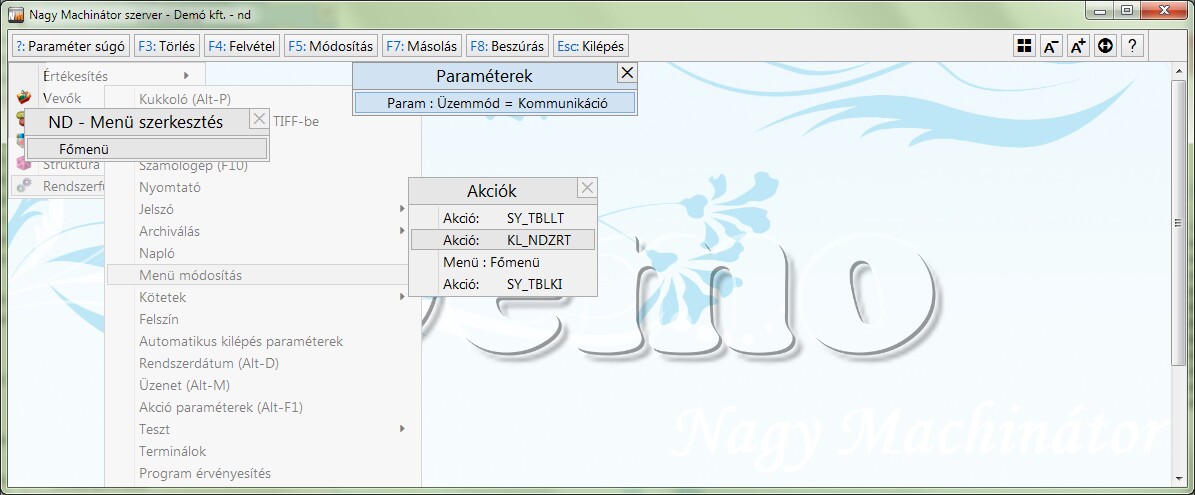Click the F7: Másolás button

tap(421, 46)
